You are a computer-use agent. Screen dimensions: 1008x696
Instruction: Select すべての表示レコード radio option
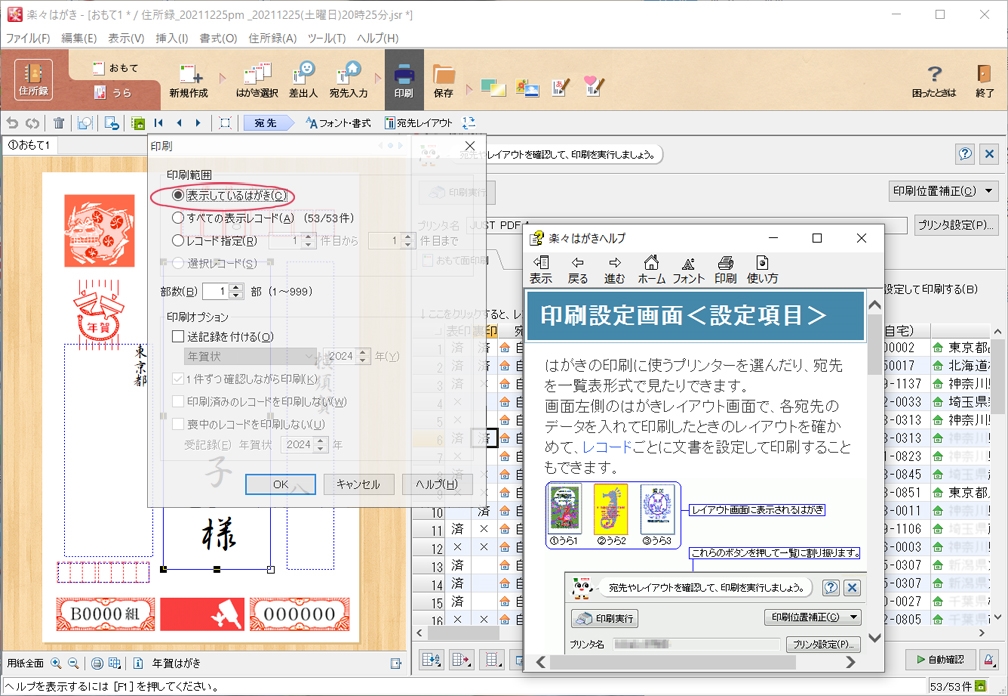178,218
